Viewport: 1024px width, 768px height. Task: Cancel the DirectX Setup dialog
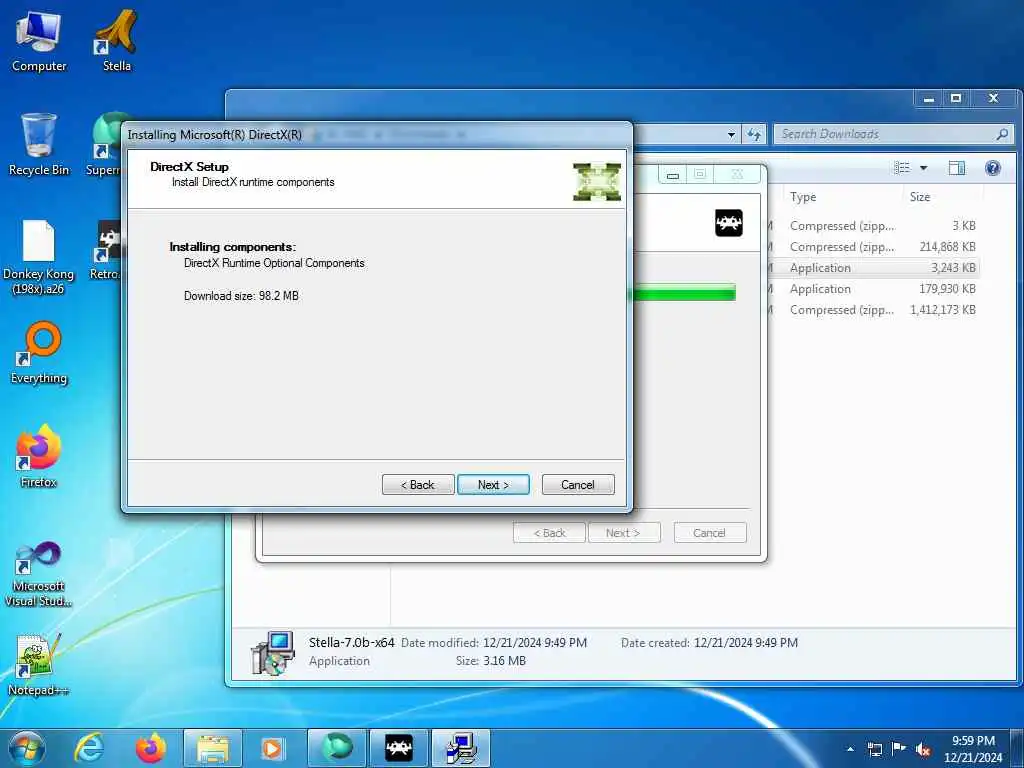(578, 485)
